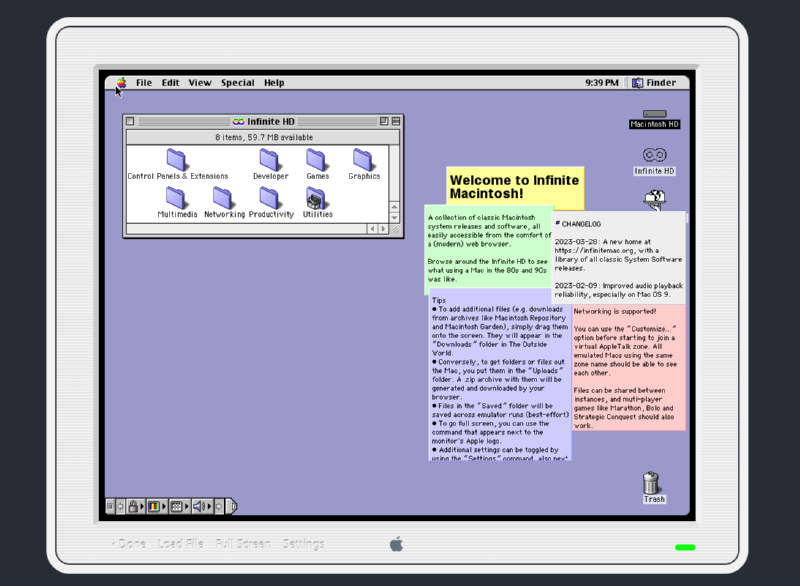Screen dimensions: 800x586
Task: Open the Control Panels & Extensions folder
Action: click(x=177, y=159)
